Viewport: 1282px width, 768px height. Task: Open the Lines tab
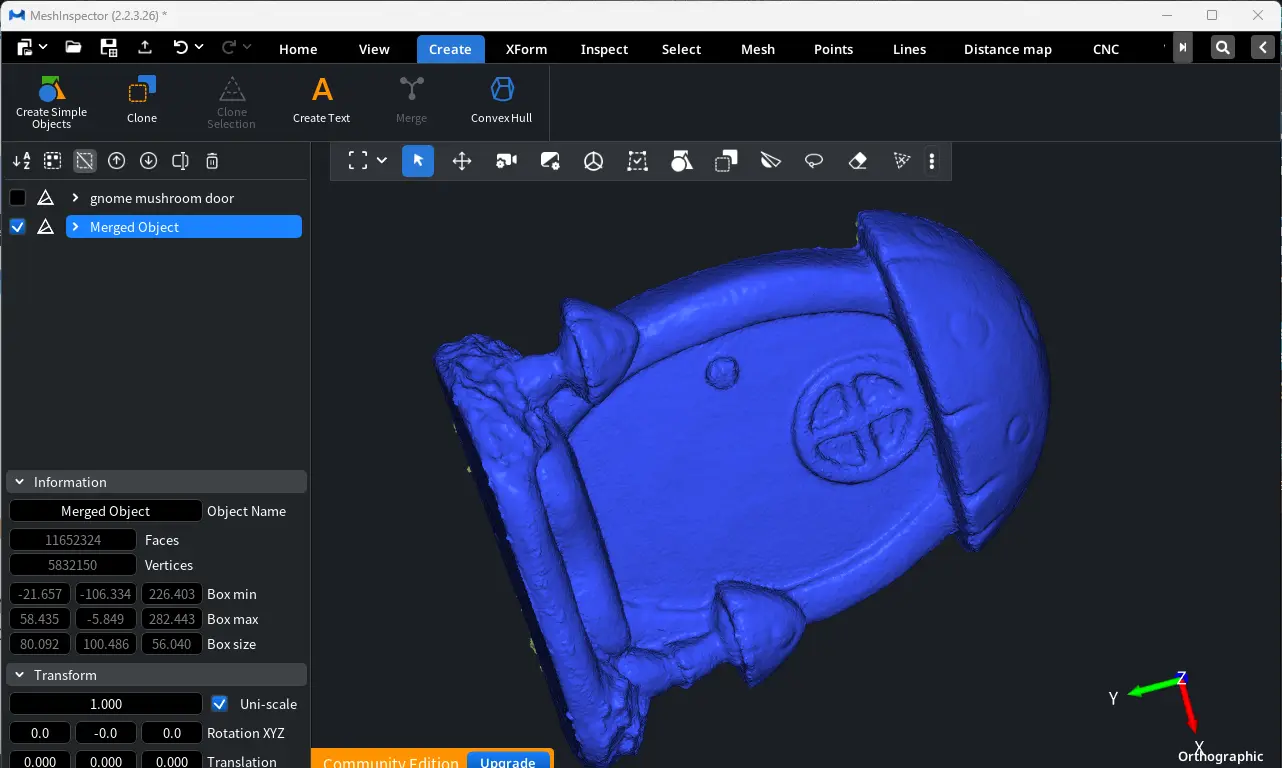click(x=909, y=49)
